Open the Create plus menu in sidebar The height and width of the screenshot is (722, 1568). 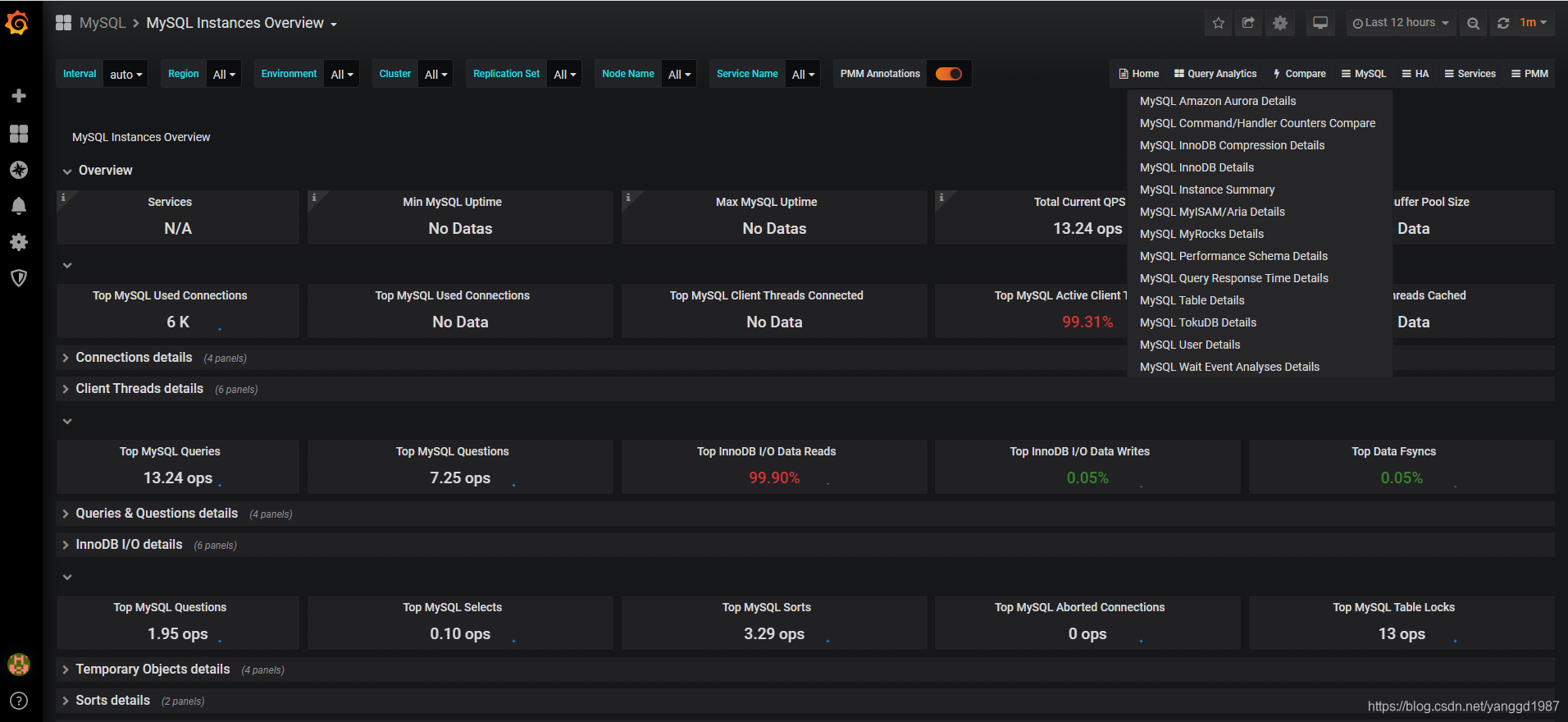(18, 96)
